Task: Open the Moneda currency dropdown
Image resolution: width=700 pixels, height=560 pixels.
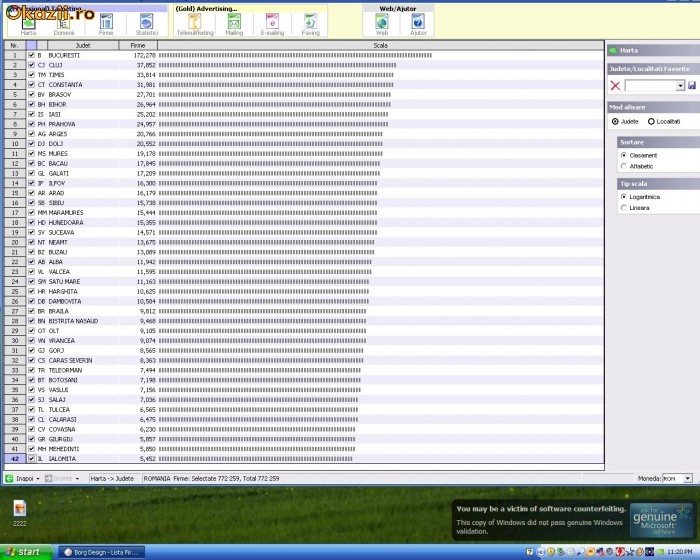Action: (688, 478)
